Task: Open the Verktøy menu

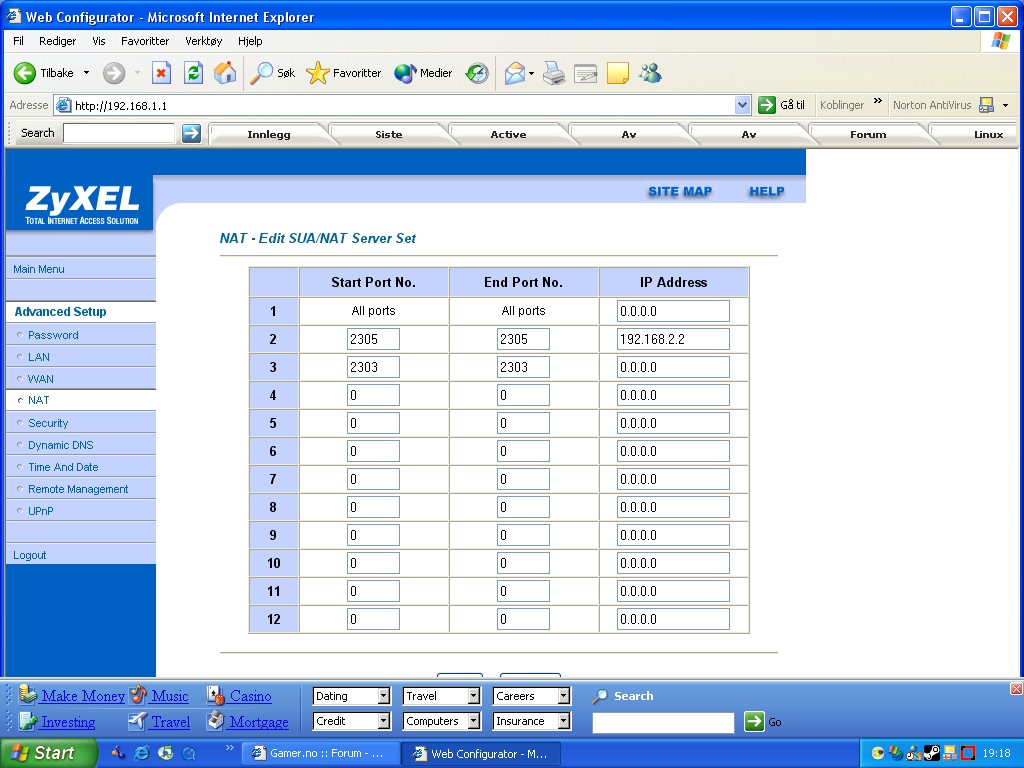Action: point(203,41)
